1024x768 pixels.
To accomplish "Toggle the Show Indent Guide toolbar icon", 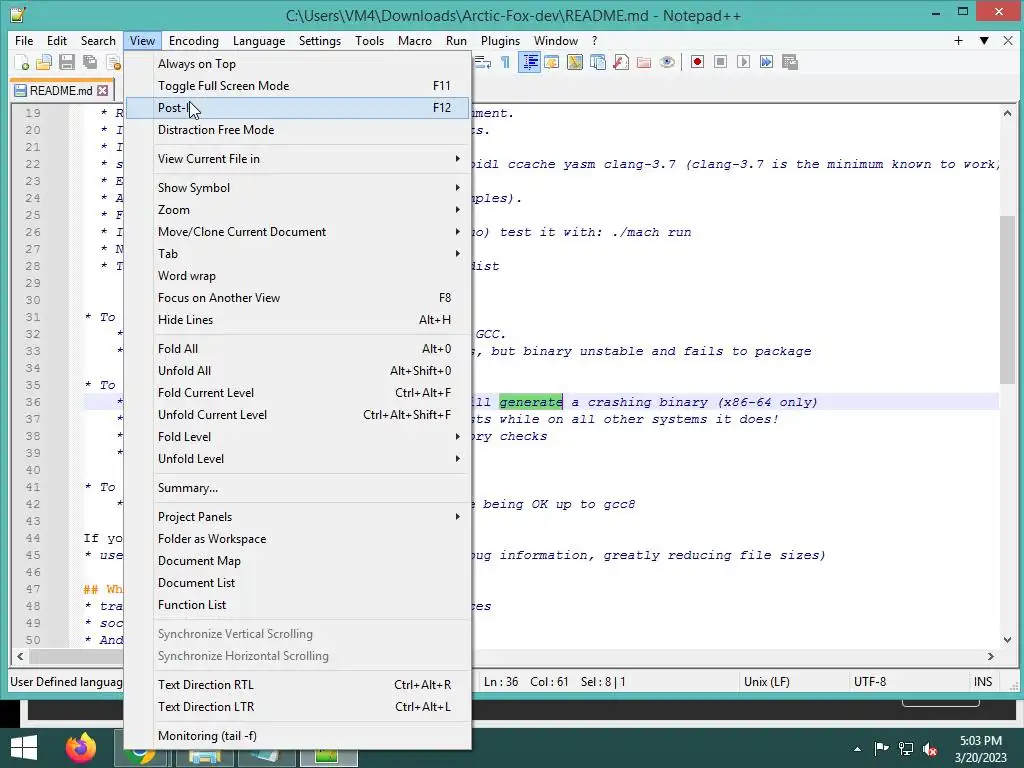I will pos(530,62).
